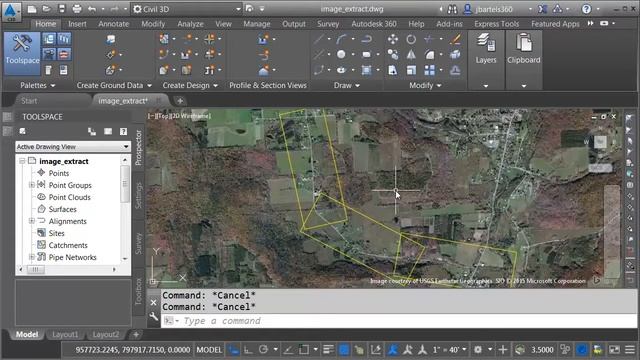Click the large Toolspace button

click(x=22, y=53)
